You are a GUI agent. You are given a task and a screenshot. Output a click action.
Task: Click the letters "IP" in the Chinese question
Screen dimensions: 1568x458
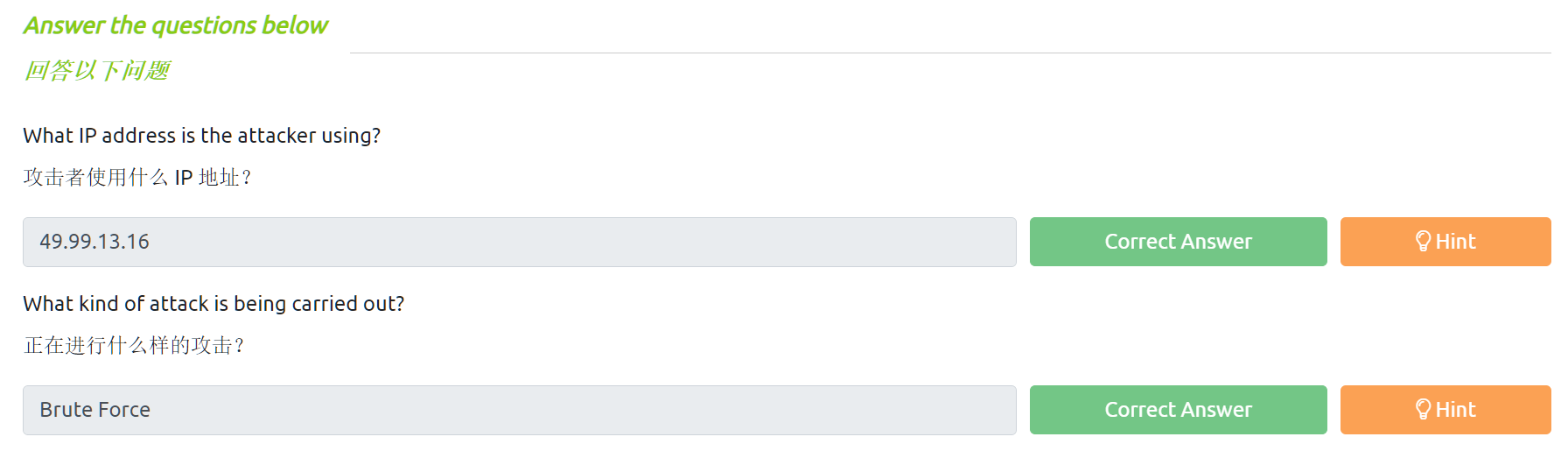coord(183,178)
